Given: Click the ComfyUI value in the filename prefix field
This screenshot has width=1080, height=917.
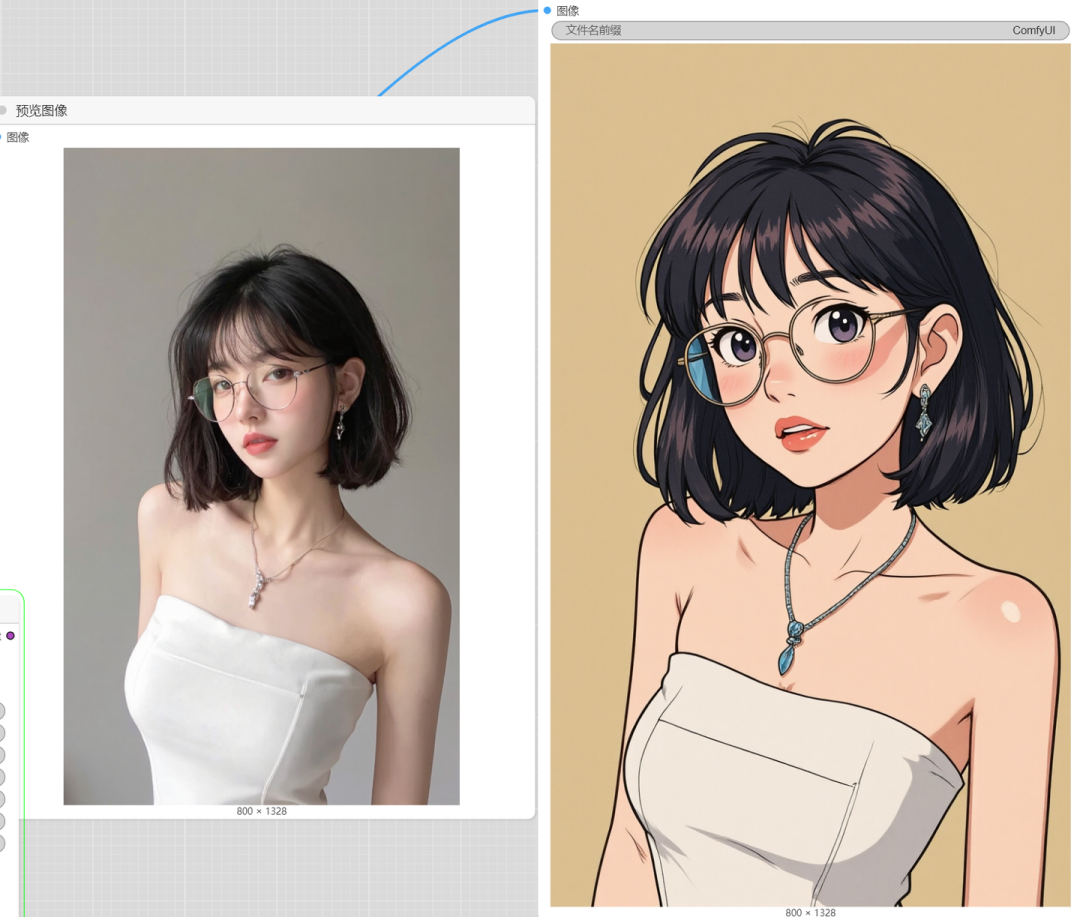Looking at the screenshot, I should 1033,30.
